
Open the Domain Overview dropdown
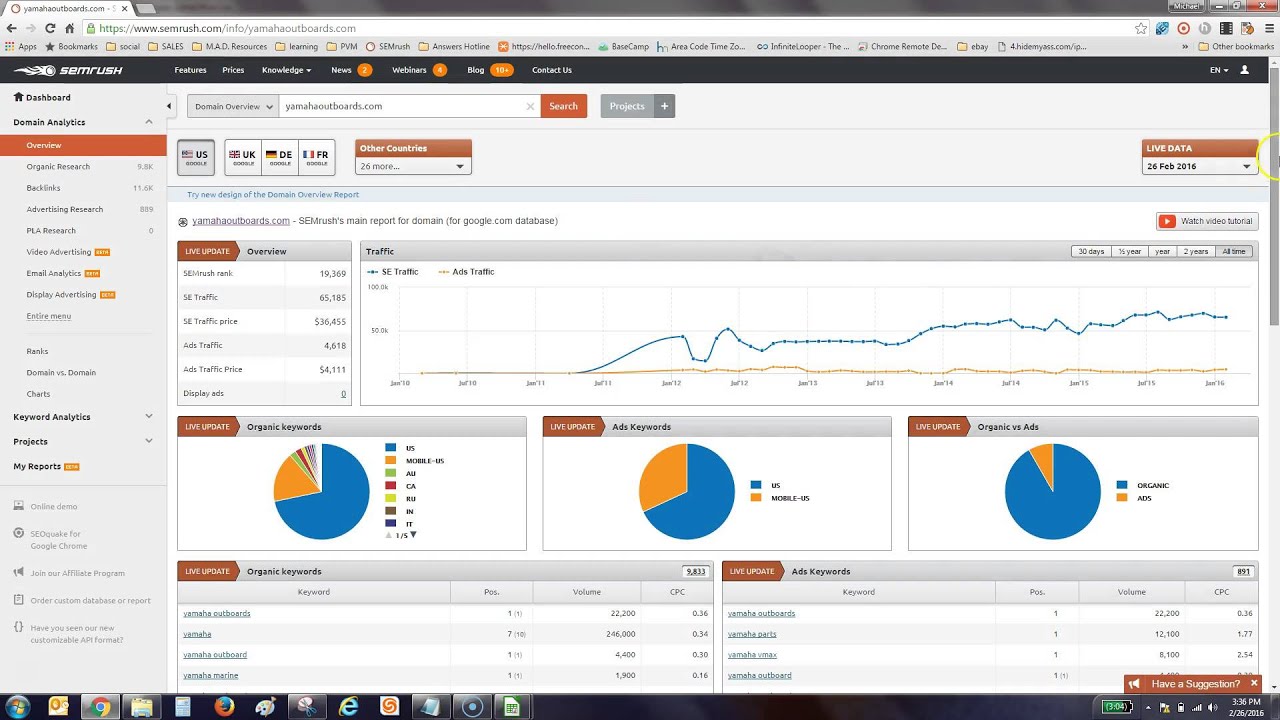(x=234, y=106)
